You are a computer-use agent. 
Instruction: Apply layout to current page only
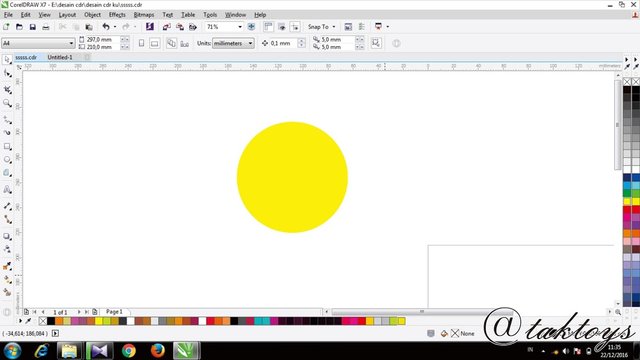pyautogui.click(x=184, y=43)
